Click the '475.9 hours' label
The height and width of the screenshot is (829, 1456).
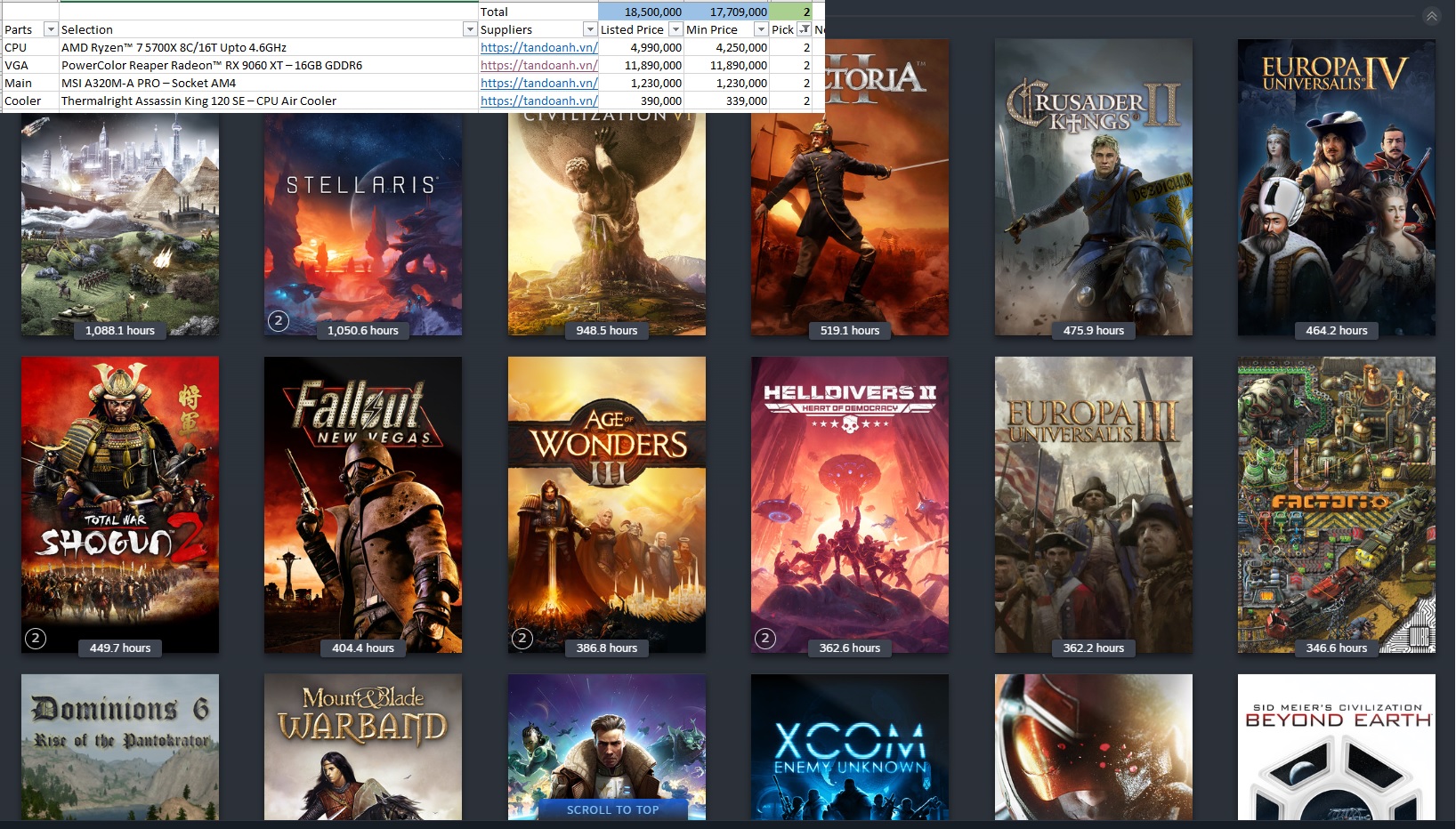1094,330
